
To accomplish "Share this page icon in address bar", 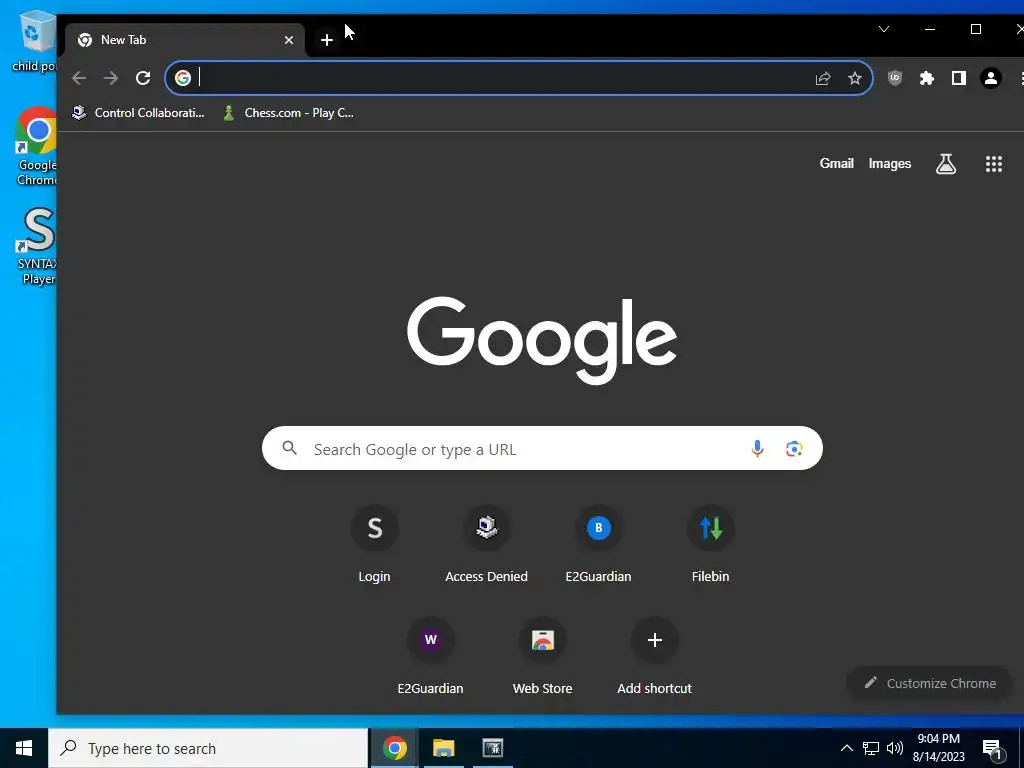I will tap(823, 78).
